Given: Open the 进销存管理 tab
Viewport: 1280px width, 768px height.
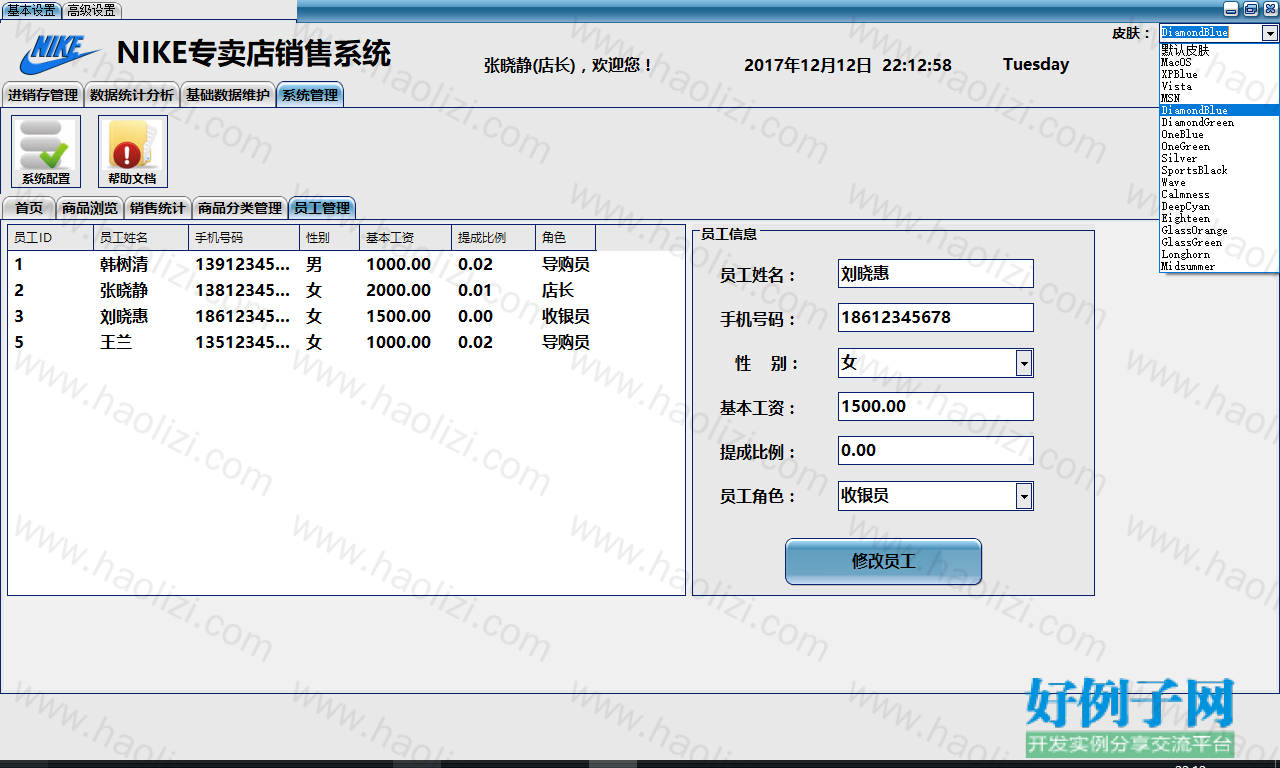Looking at the screenshot, I should (x=43, y=95).
